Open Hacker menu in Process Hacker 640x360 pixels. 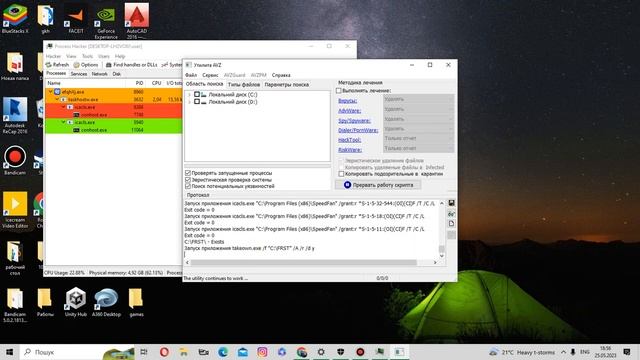(53, 56)
